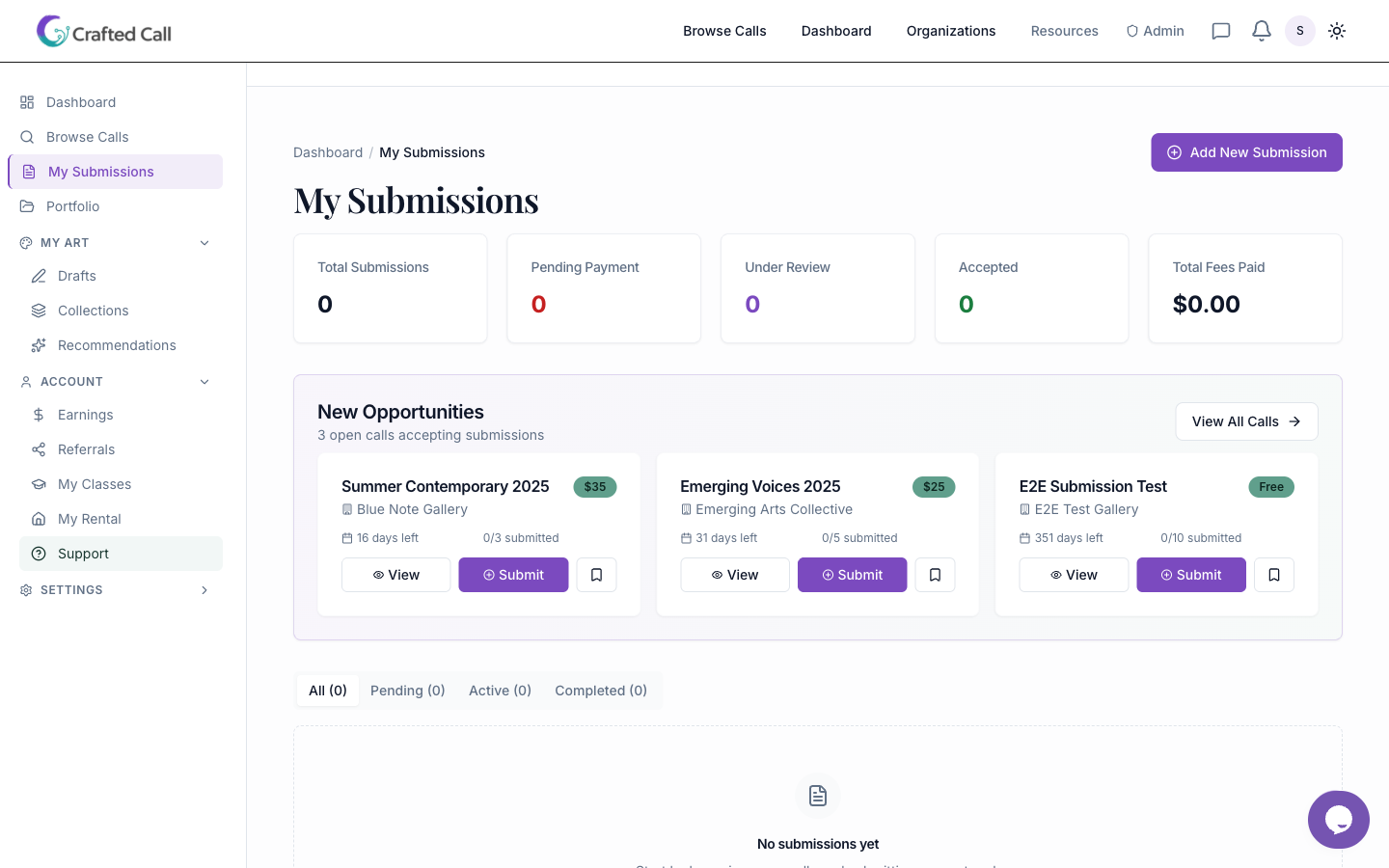
Task: View the Summer Contemporary 2025 call
Action: pyautogui.click(x=395, y=575)
